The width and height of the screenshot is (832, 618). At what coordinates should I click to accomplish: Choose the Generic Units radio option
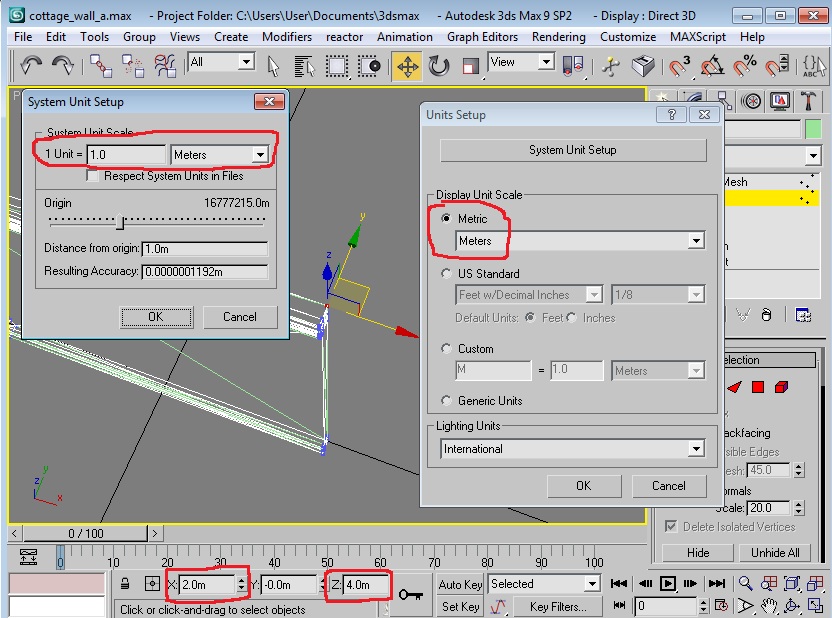pos(446,401)
